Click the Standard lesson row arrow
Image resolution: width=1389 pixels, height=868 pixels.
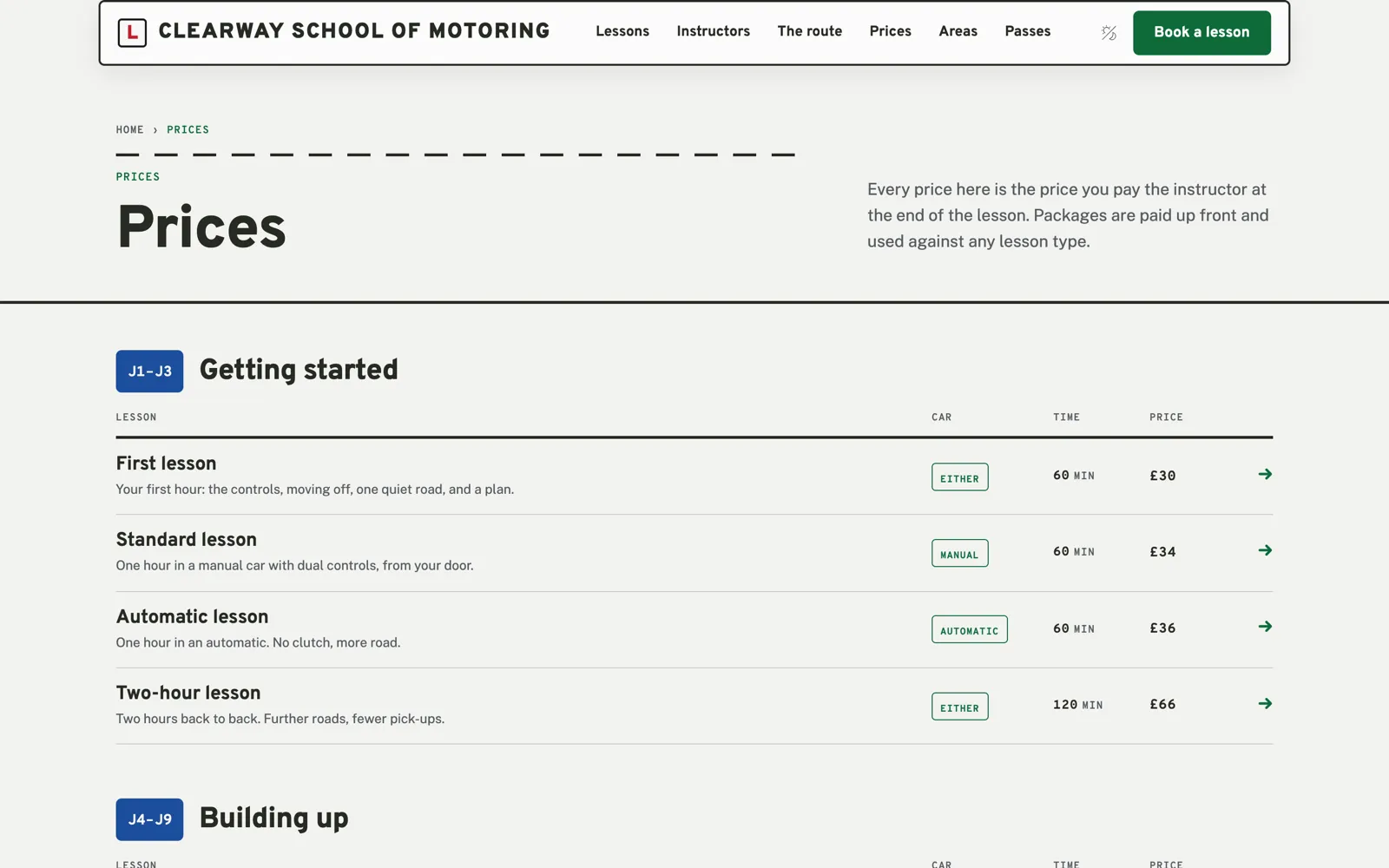(x=1265, y=550)
